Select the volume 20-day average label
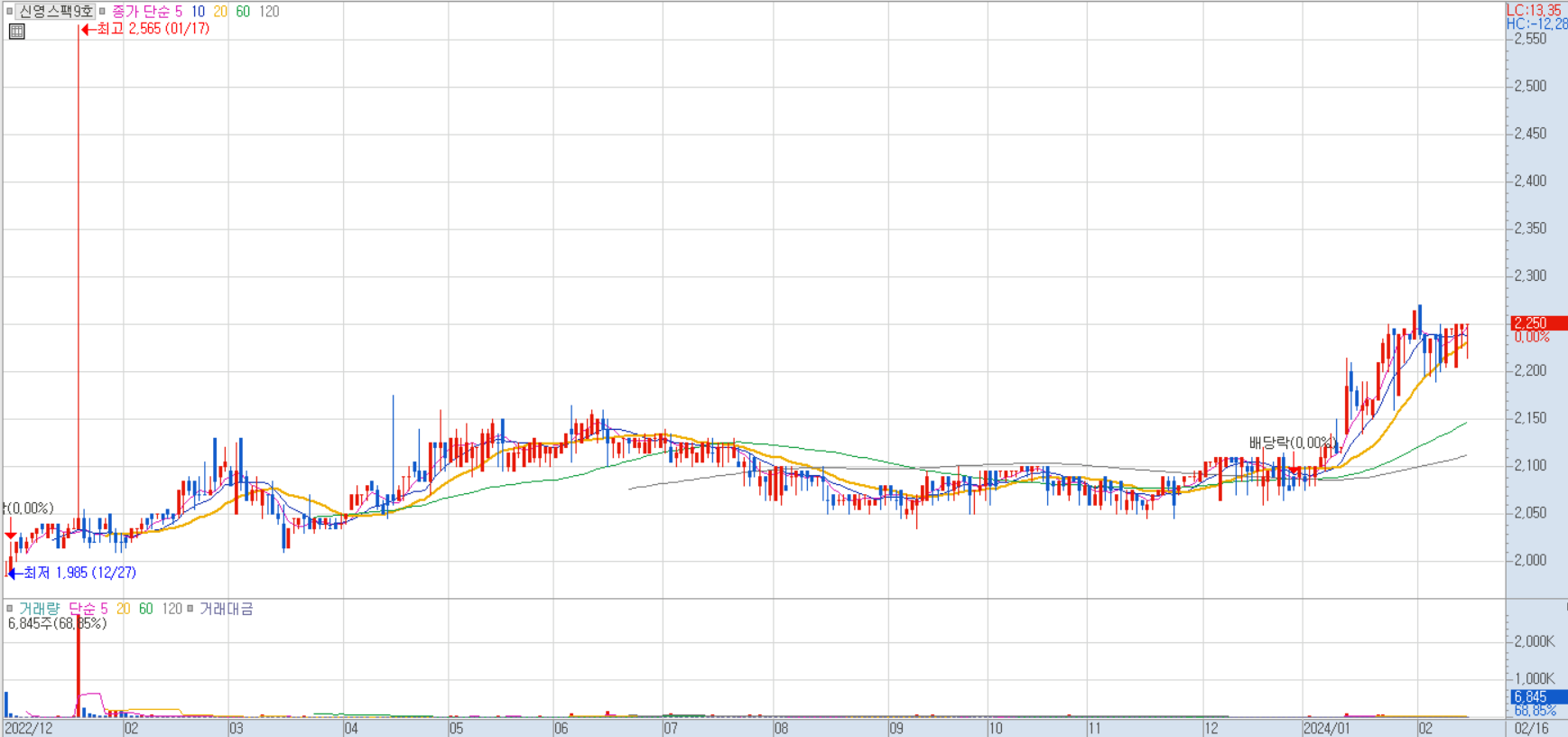The height and width of the screenshot is (737, 1568). click(123, 609)
